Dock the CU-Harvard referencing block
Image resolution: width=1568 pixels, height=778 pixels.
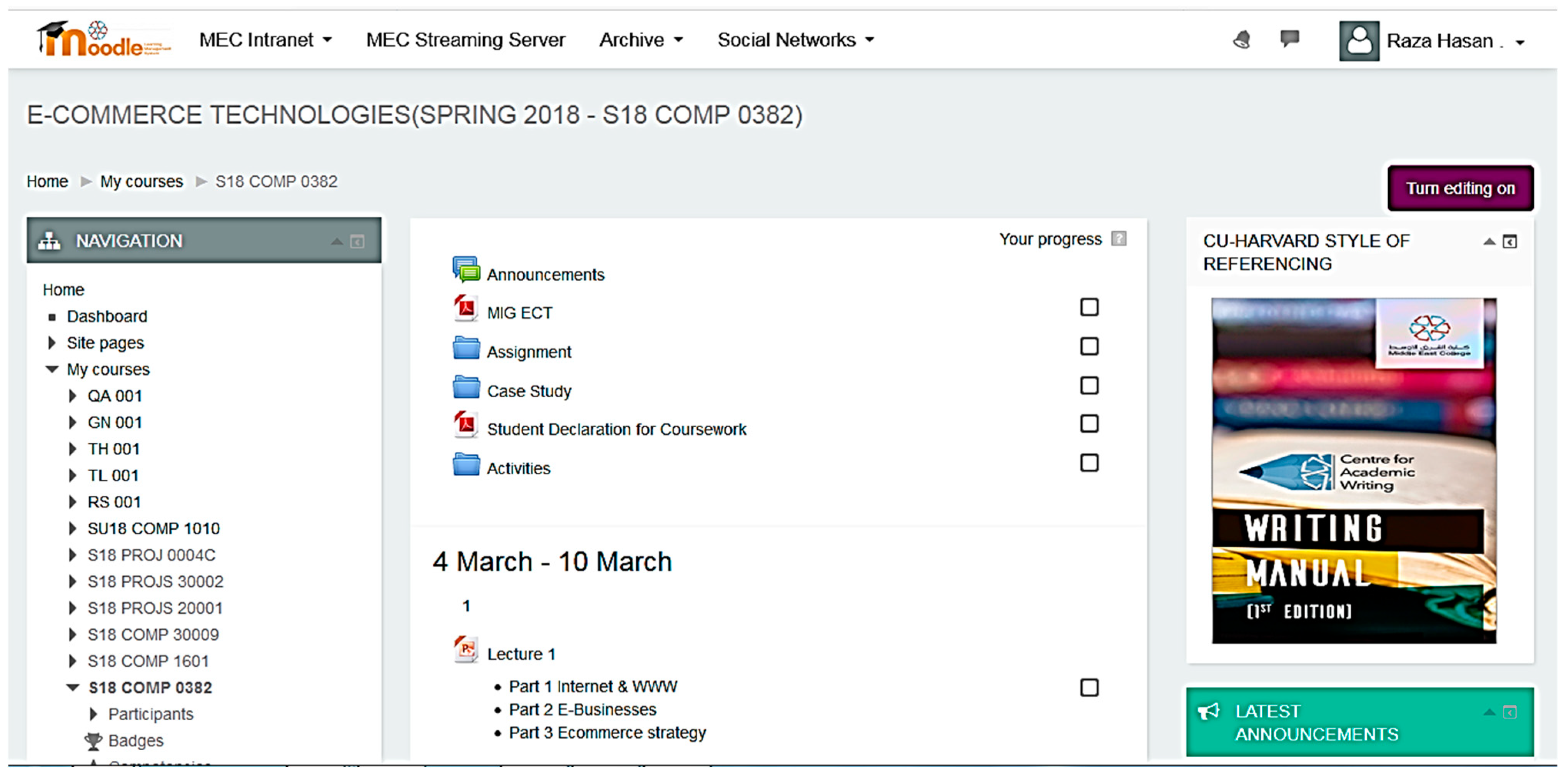[1510, 242]
